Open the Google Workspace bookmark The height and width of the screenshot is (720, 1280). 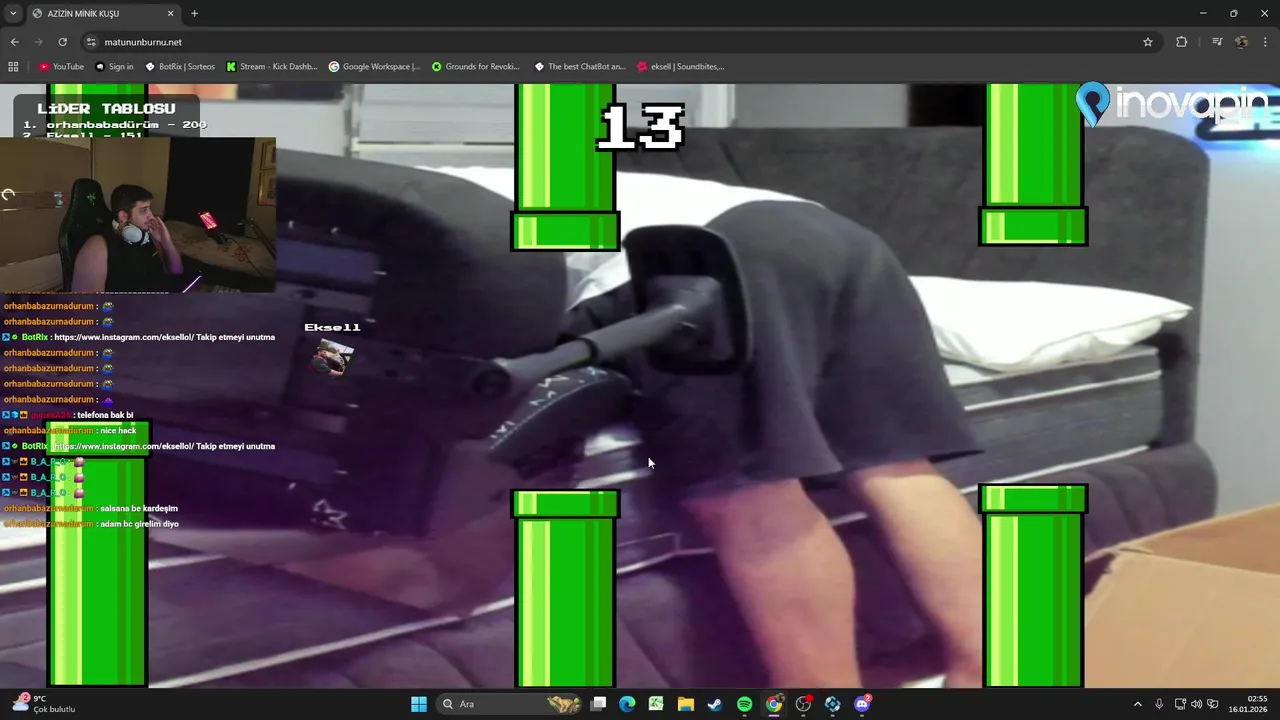point(374,67)
